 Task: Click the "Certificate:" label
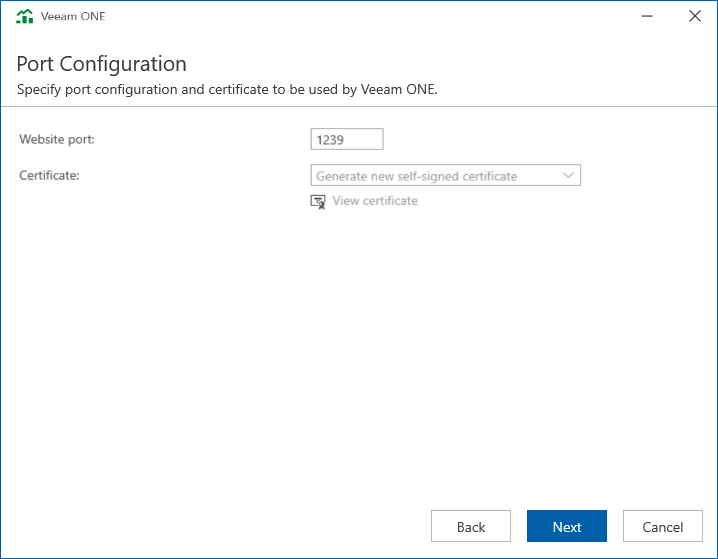[x=49, y=175]
